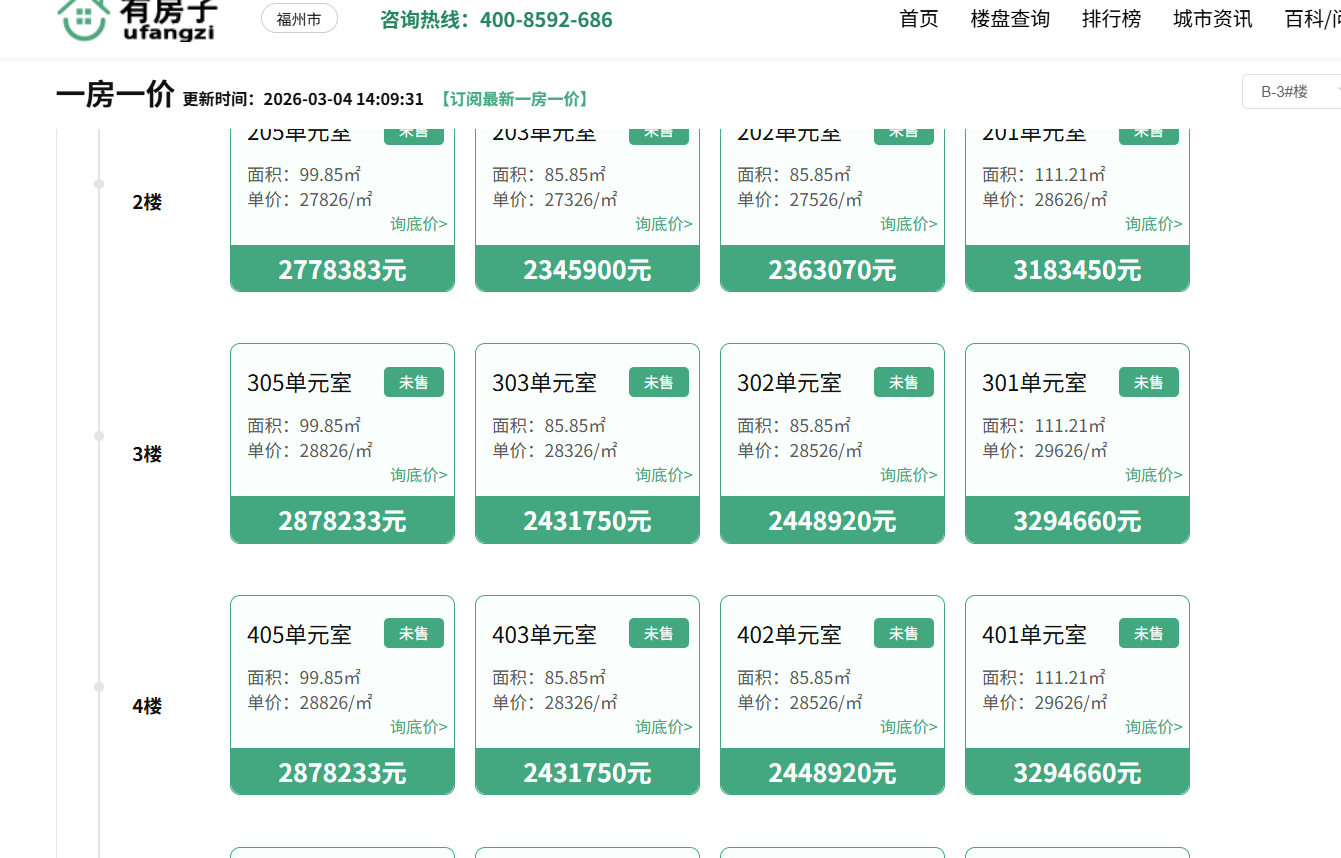1341x858 pixels.
Task: Click the 2楼 timeline dot
Action: coord(99,184)
